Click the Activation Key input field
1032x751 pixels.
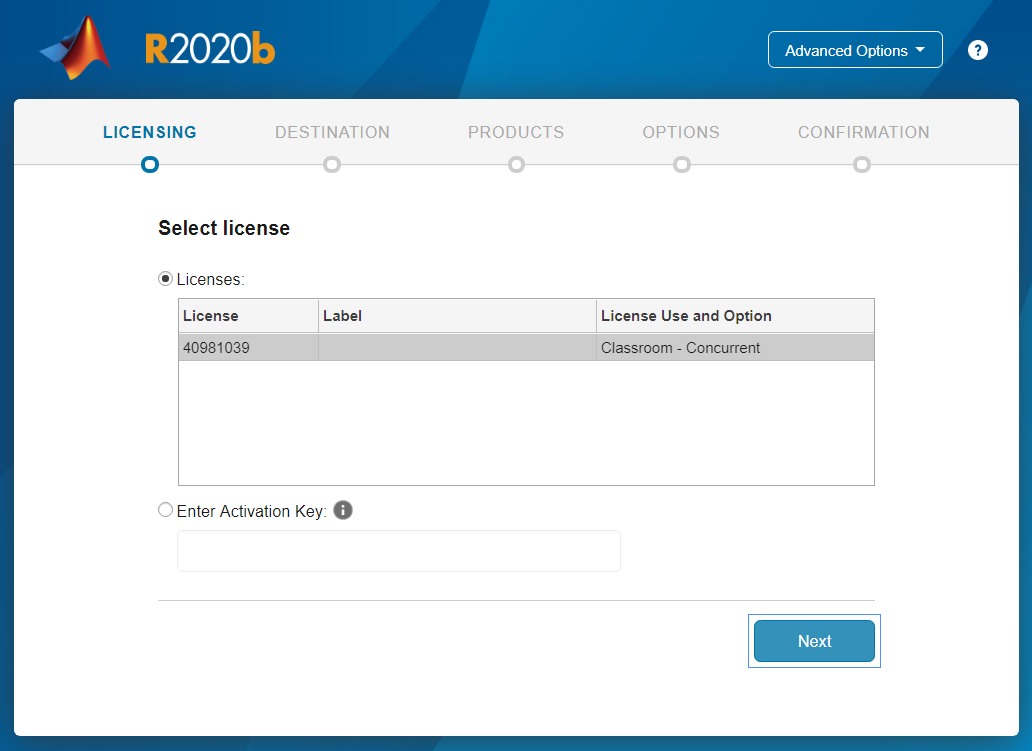coord(399,551)
